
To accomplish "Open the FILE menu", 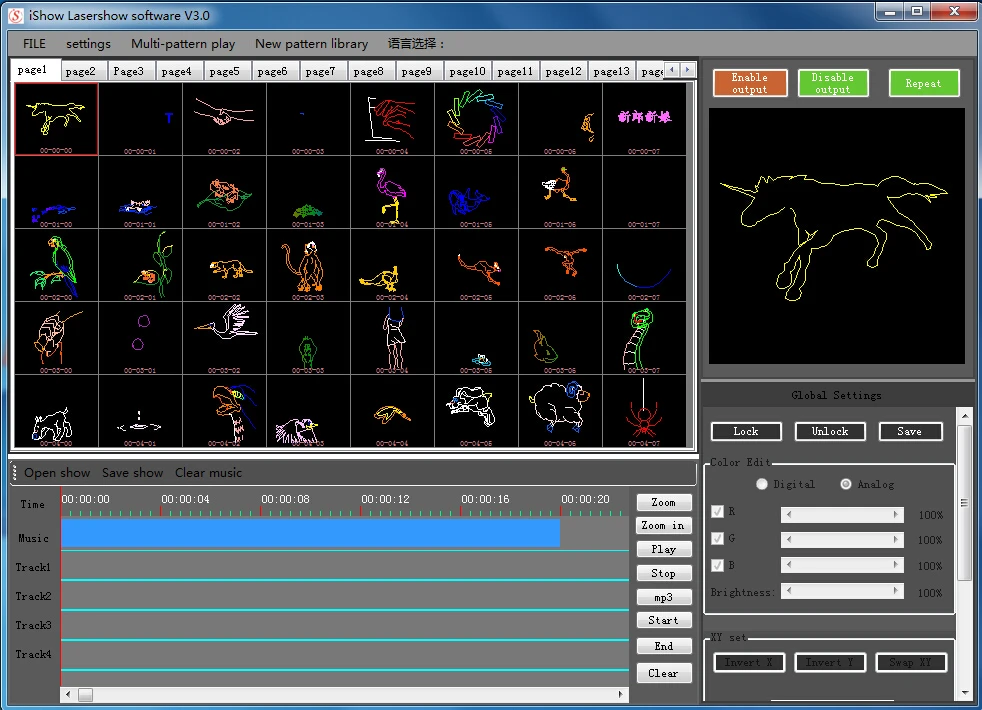I will pyautogui.click(x=34, y=44).
